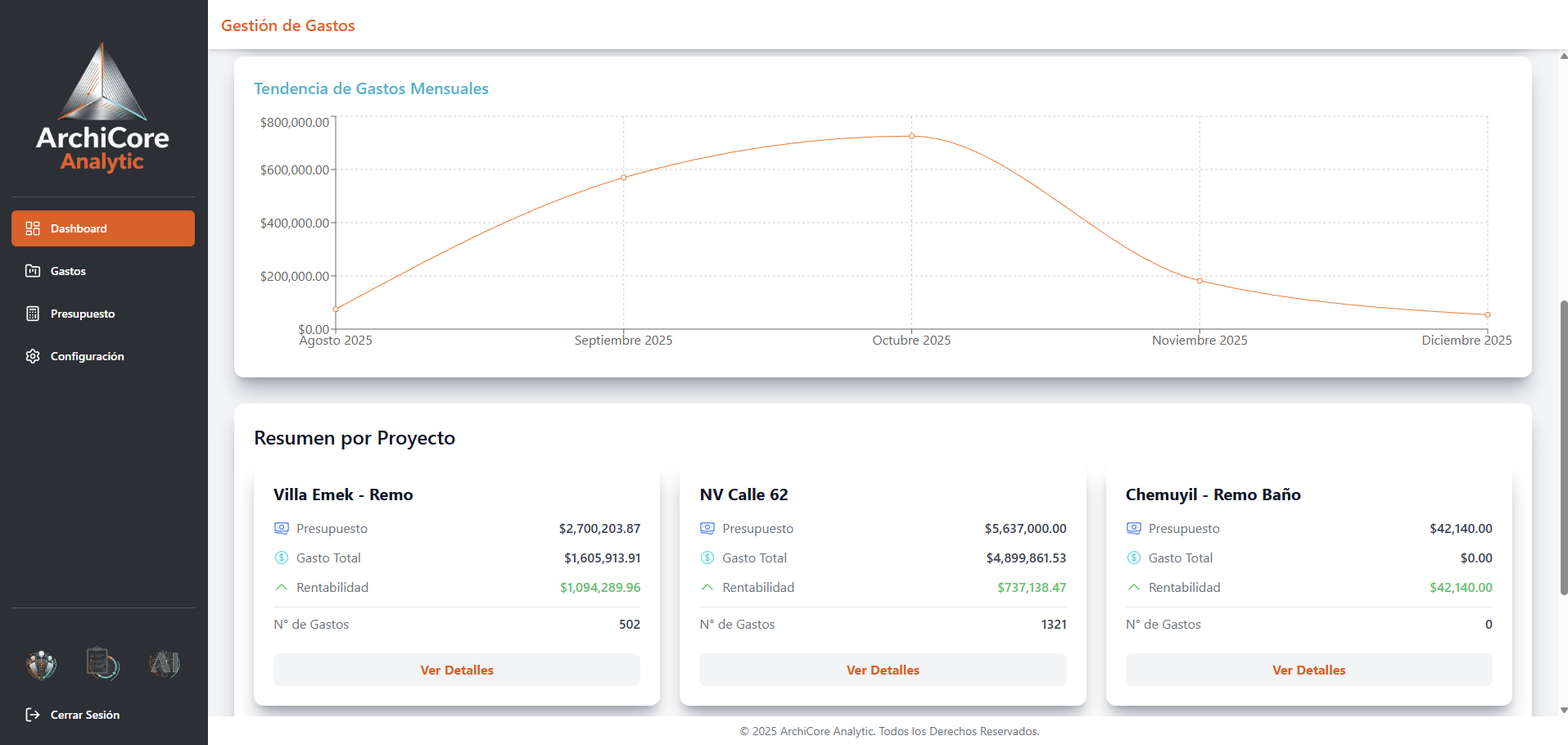View details for Villa Emek - Remo
1568x745 pixels.
coord(457,670)
